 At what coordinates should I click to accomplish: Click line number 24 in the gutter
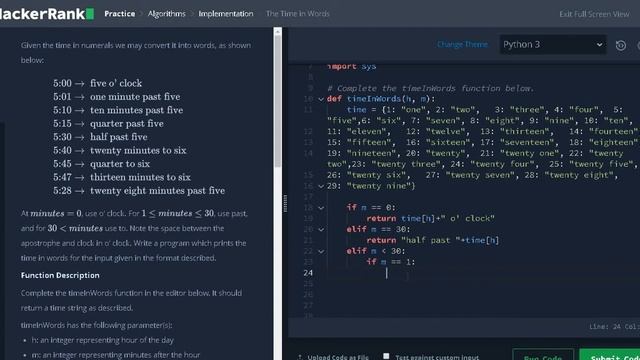tap(308, 273)
